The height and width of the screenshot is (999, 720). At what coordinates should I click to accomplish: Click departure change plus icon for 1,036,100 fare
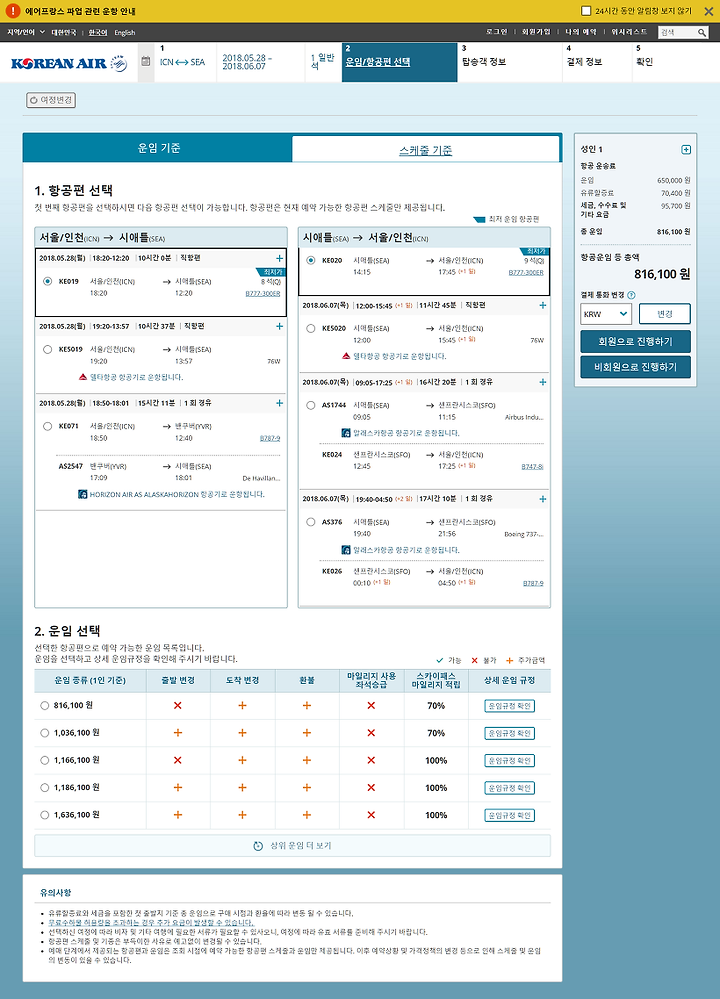coord(178,733)
